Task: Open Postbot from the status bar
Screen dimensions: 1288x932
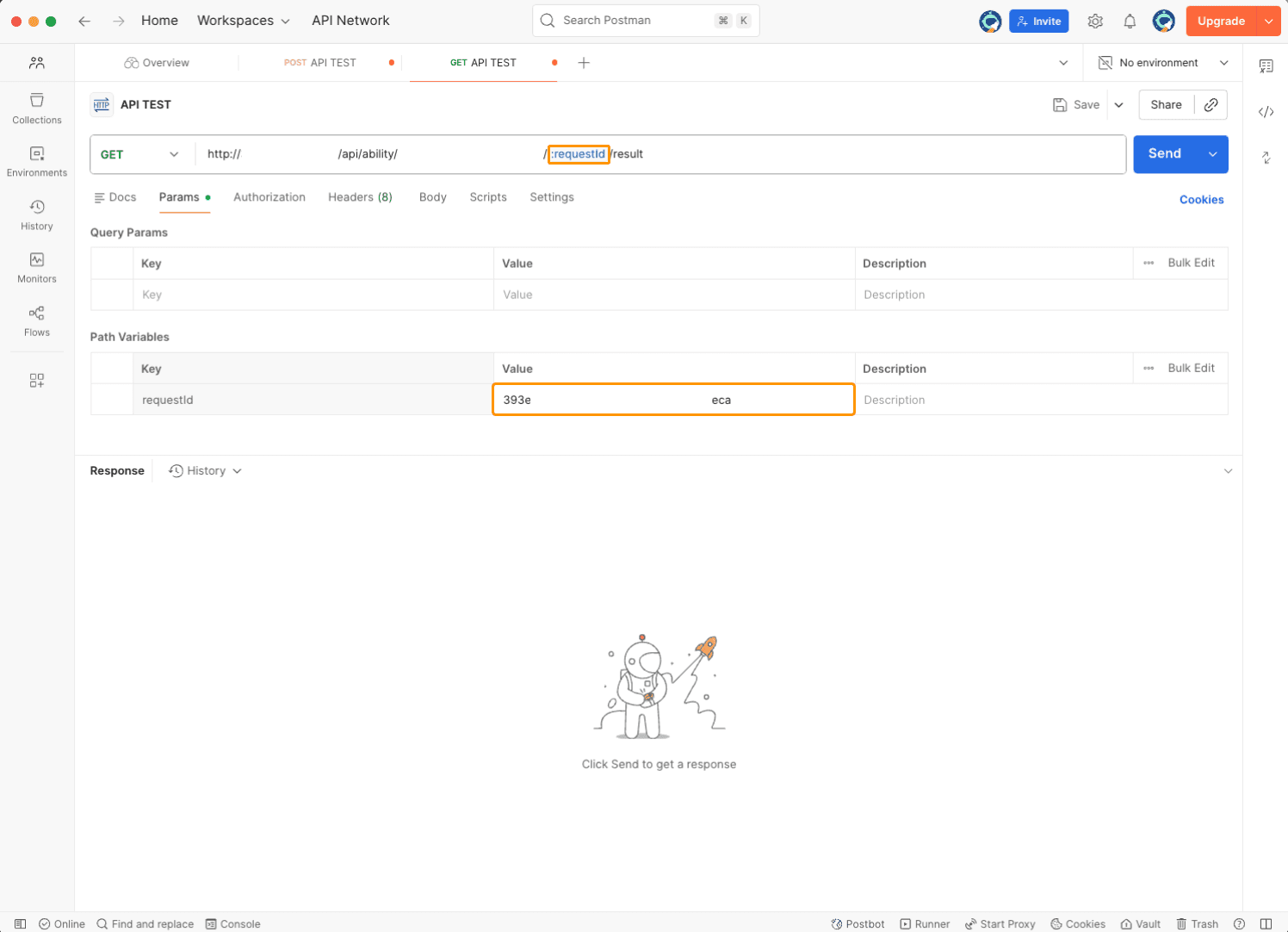Action: (x=858, y=923)
